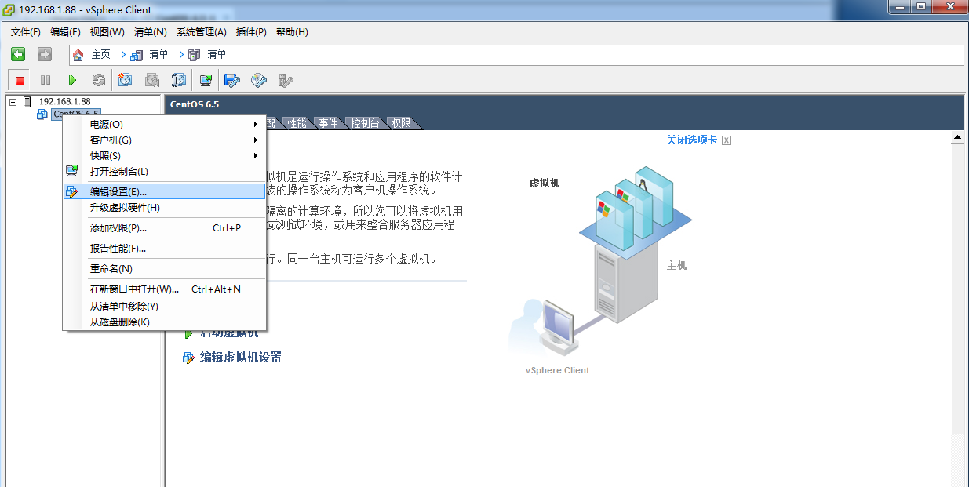Choose 从磁盘删除(K) from context menu
The image size is (970, 488).
[165, 322]
